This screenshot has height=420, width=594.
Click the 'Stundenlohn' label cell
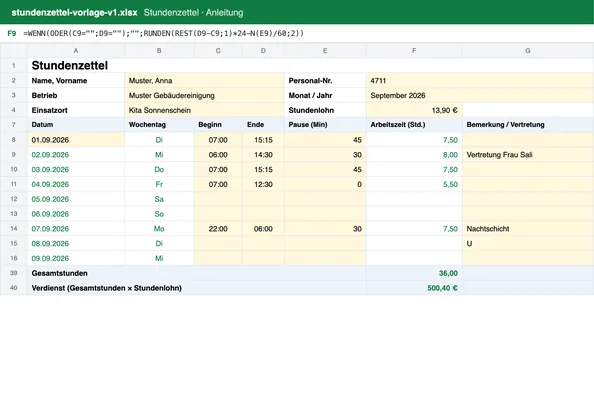pyautogui.click(x=325, y=110)
